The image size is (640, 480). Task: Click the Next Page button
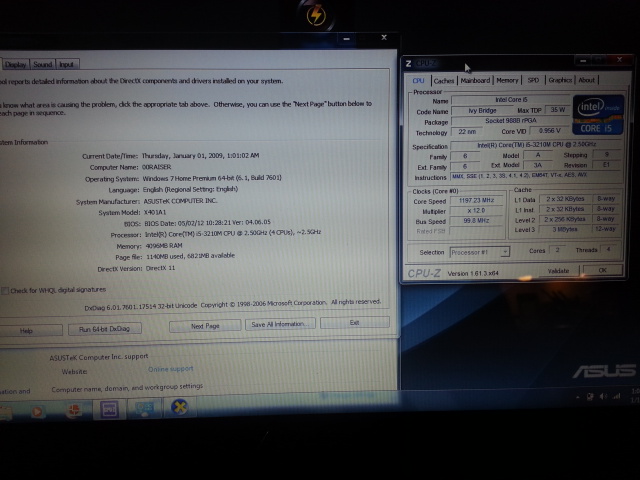pyautogui.click(x=205, y=326)
